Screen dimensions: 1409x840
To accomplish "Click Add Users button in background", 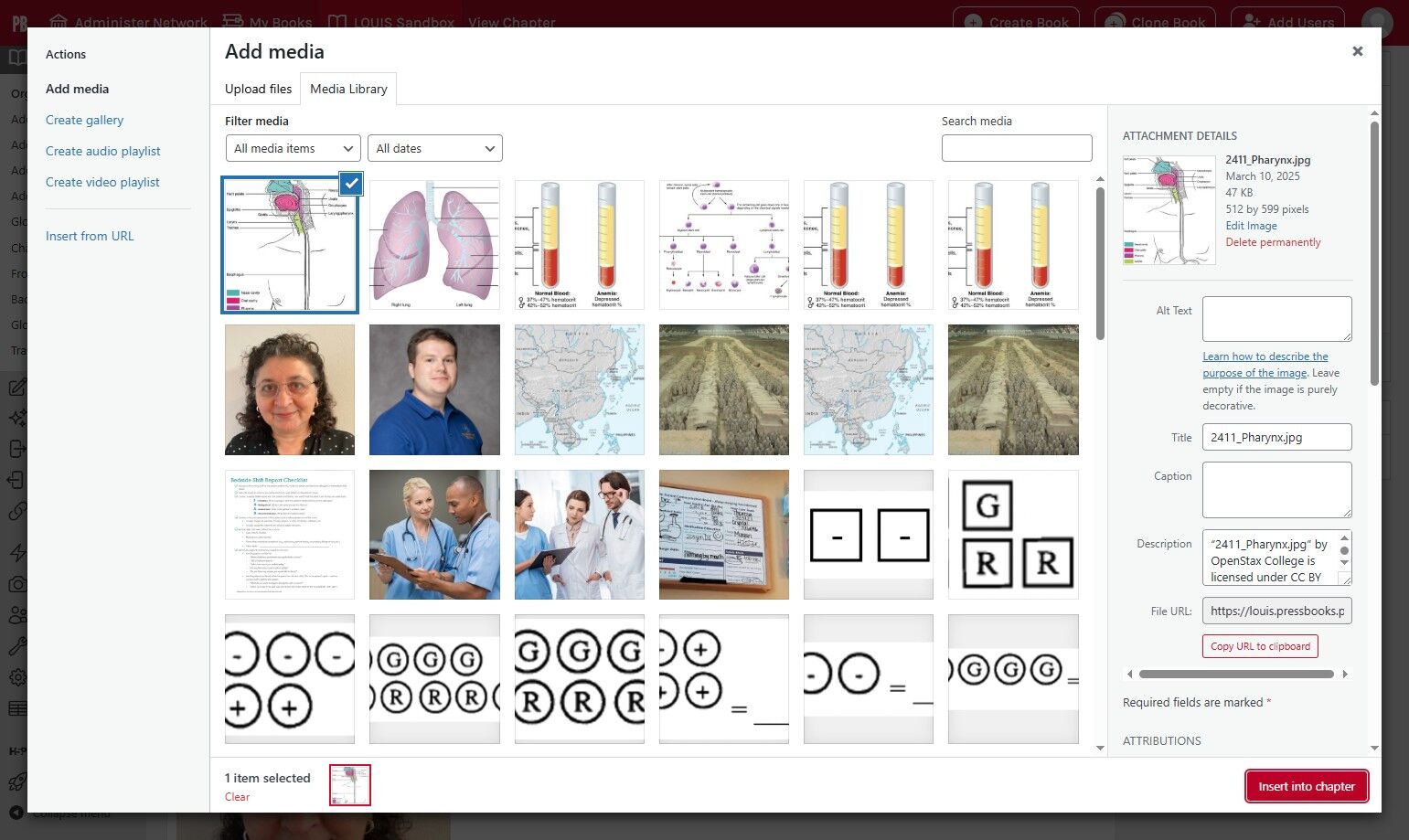I will [x=1288, y=22].
